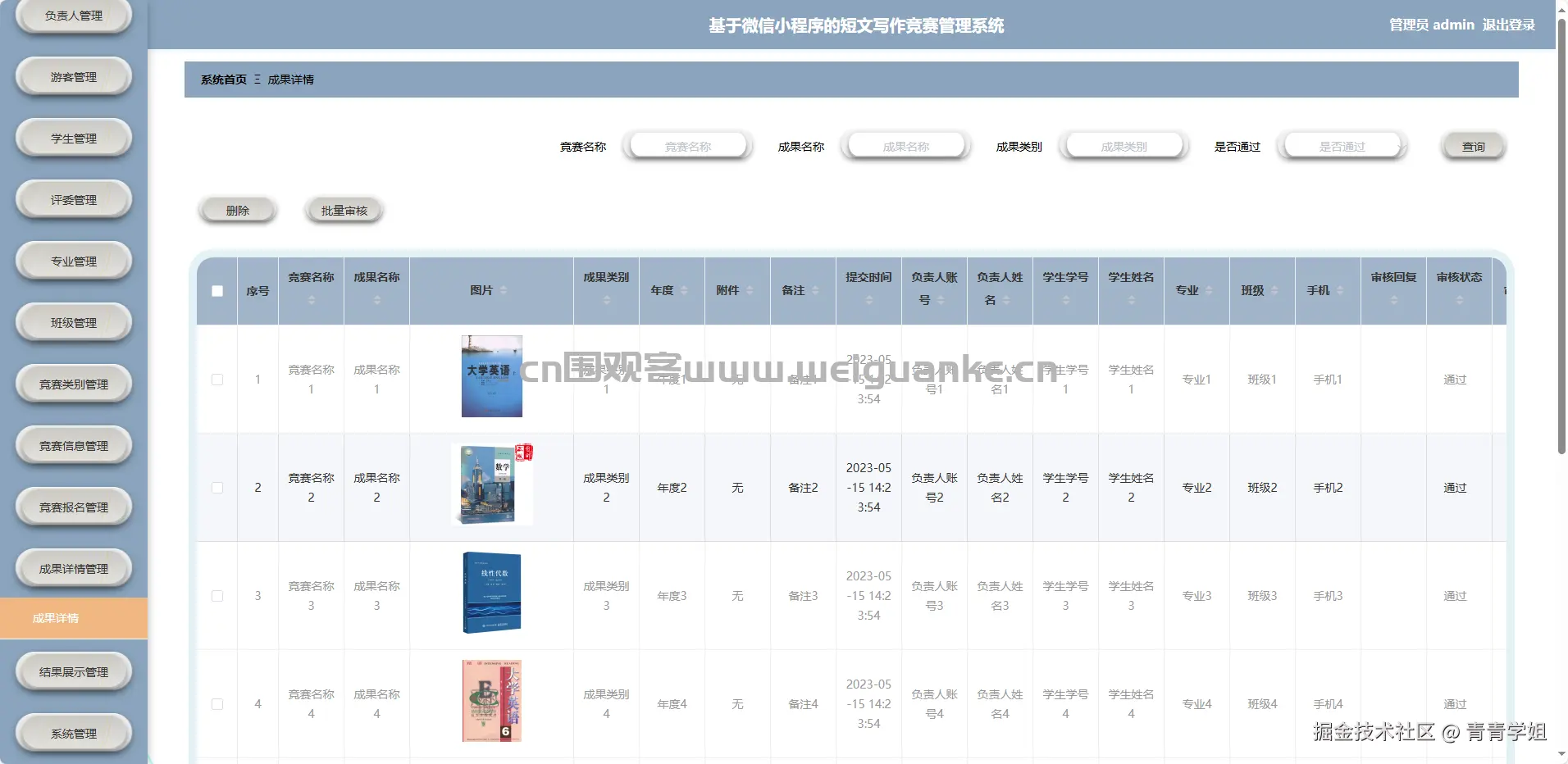
Task: Focus the 竞赛名称 search field
Action: [x=688, y=146]
